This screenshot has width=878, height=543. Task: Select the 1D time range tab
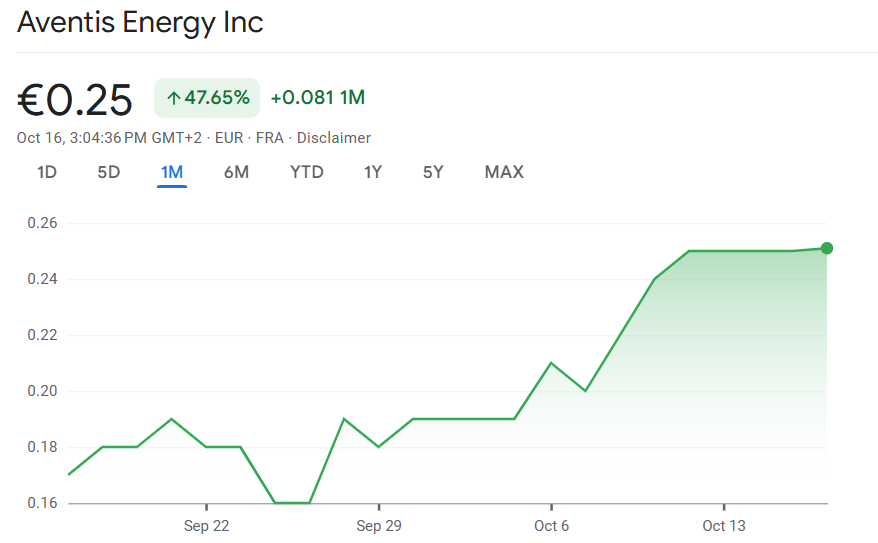pos(47,172)
